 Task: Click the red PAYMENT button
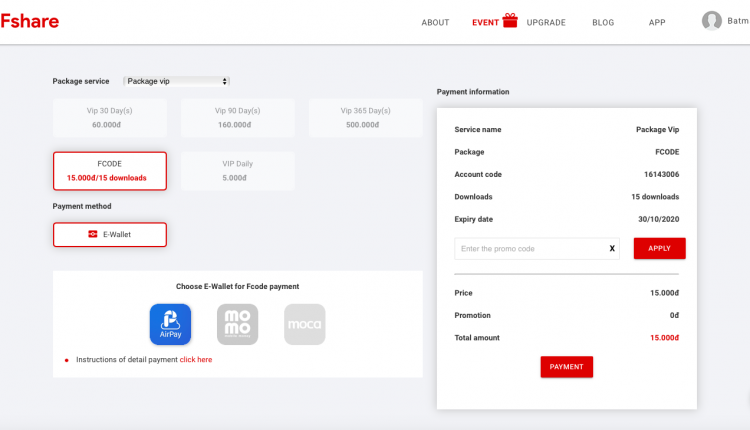(x=567, y=367)
